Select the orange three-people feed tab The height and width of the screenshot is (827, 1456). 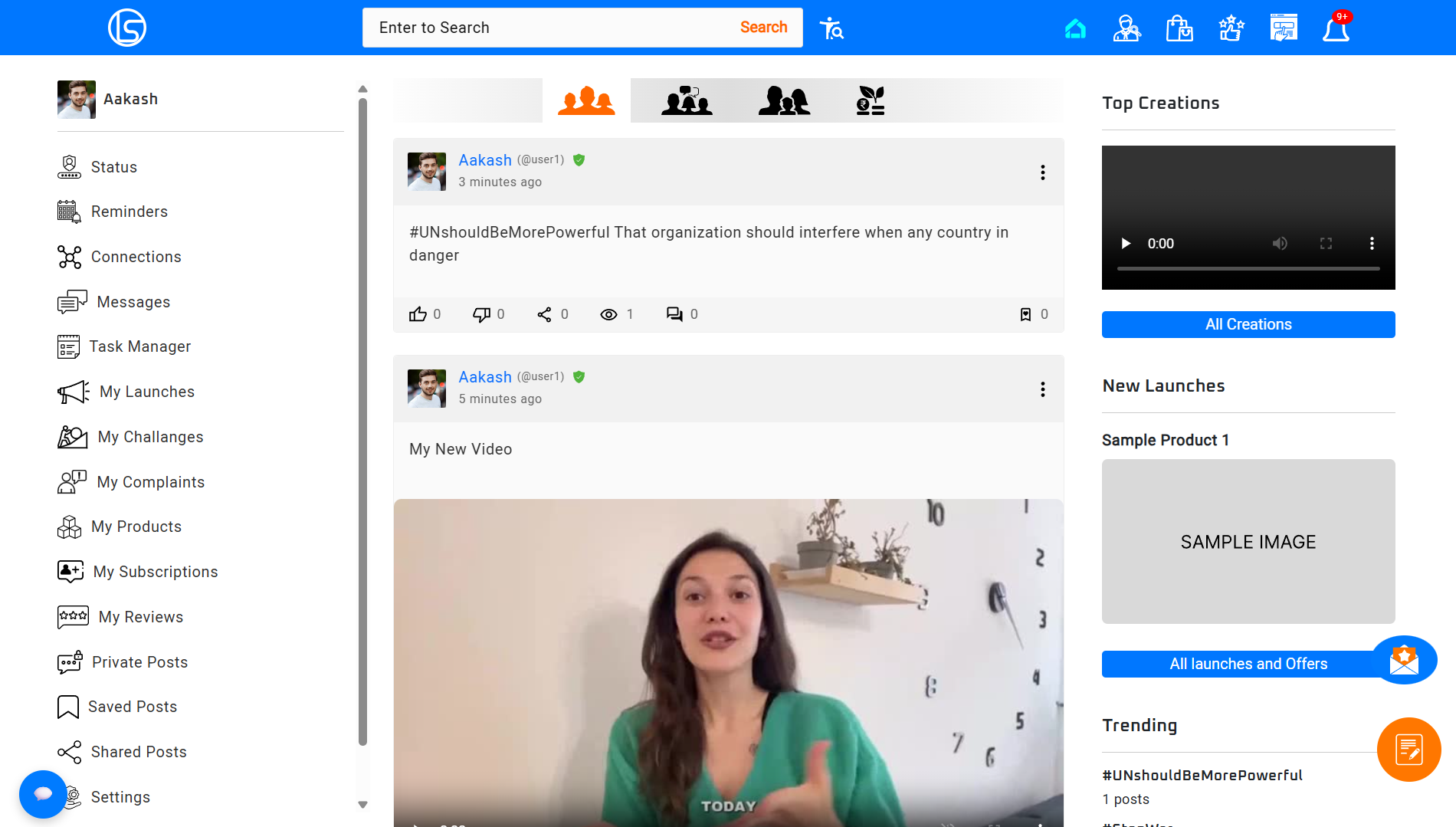[x=586, y=100]
